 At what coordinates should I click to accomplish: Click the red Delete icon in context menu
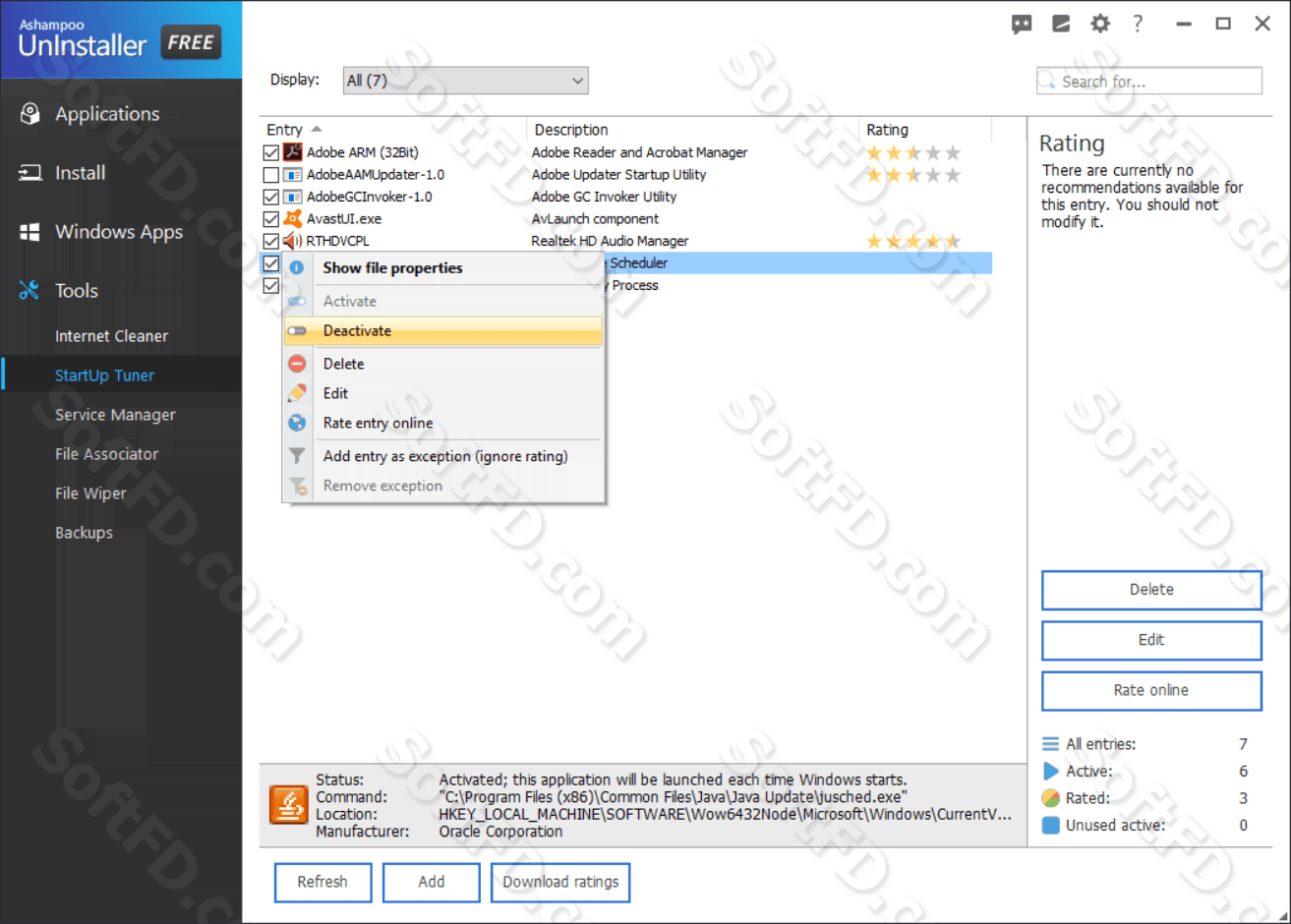point(297,364)
